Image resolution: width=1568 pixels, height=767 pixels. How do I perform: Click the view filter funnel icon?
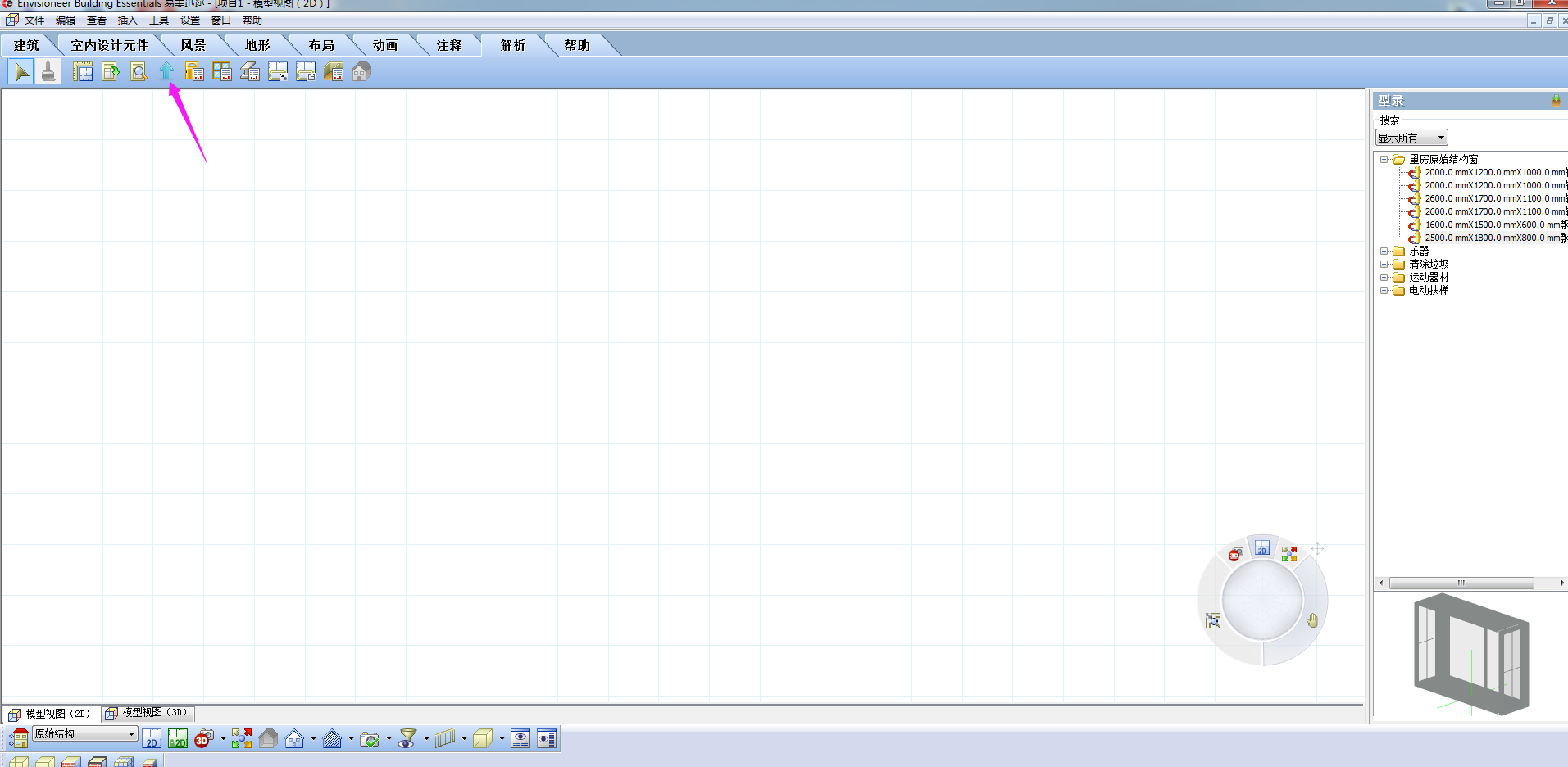click(407, 739)
